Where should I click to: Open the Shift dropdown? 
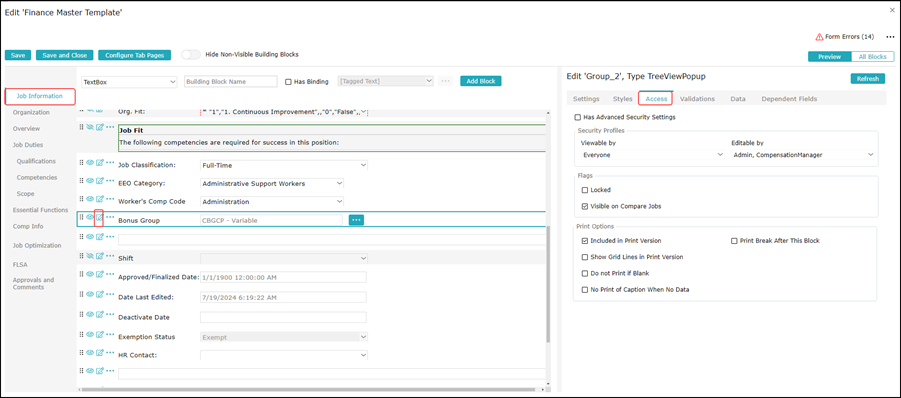[284, 258]
